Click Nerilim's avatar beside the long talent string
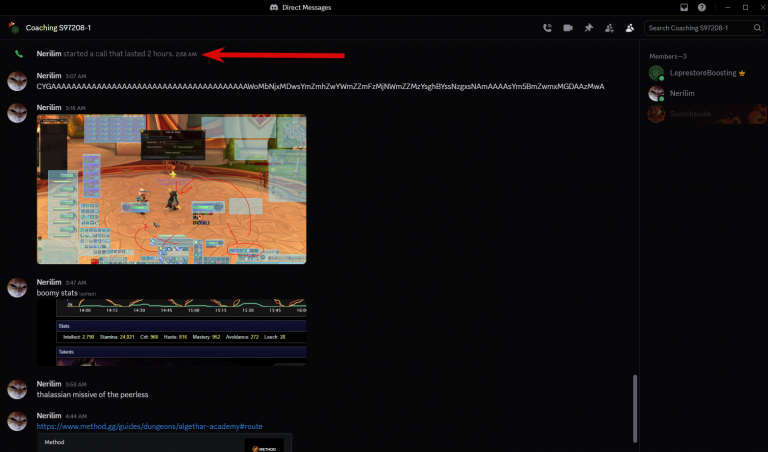 17,81
